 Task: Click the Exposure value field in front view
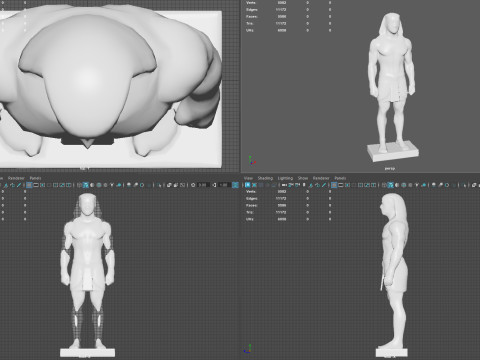point(203,185)
